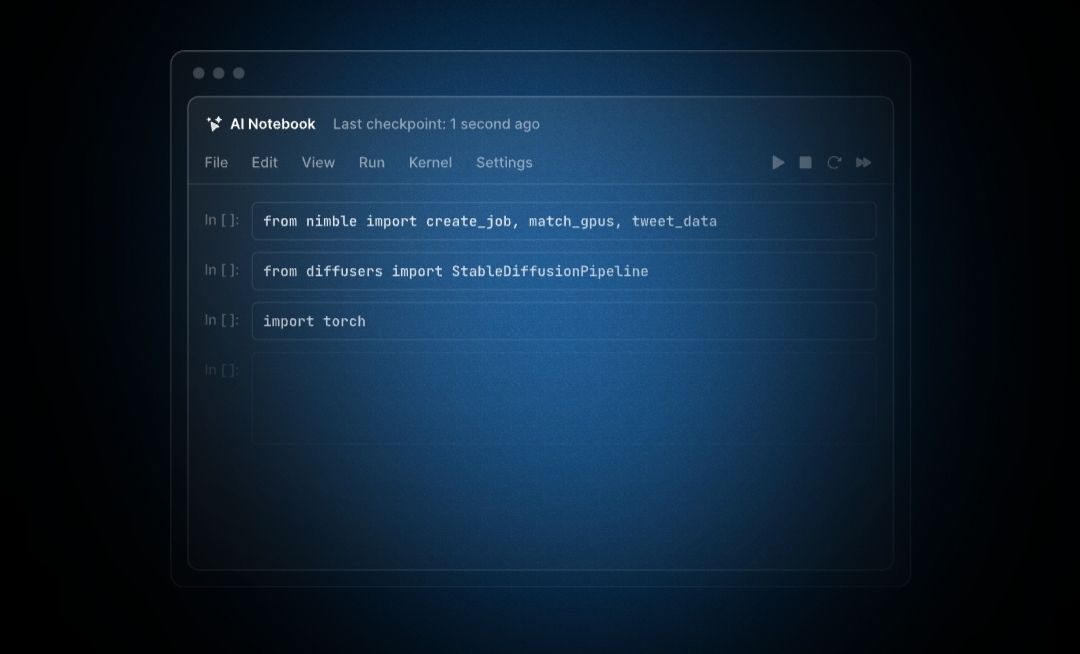Focus the StableDiffusionPipeline import cell
Screen dimensions: 1080x654
(563, 271)
